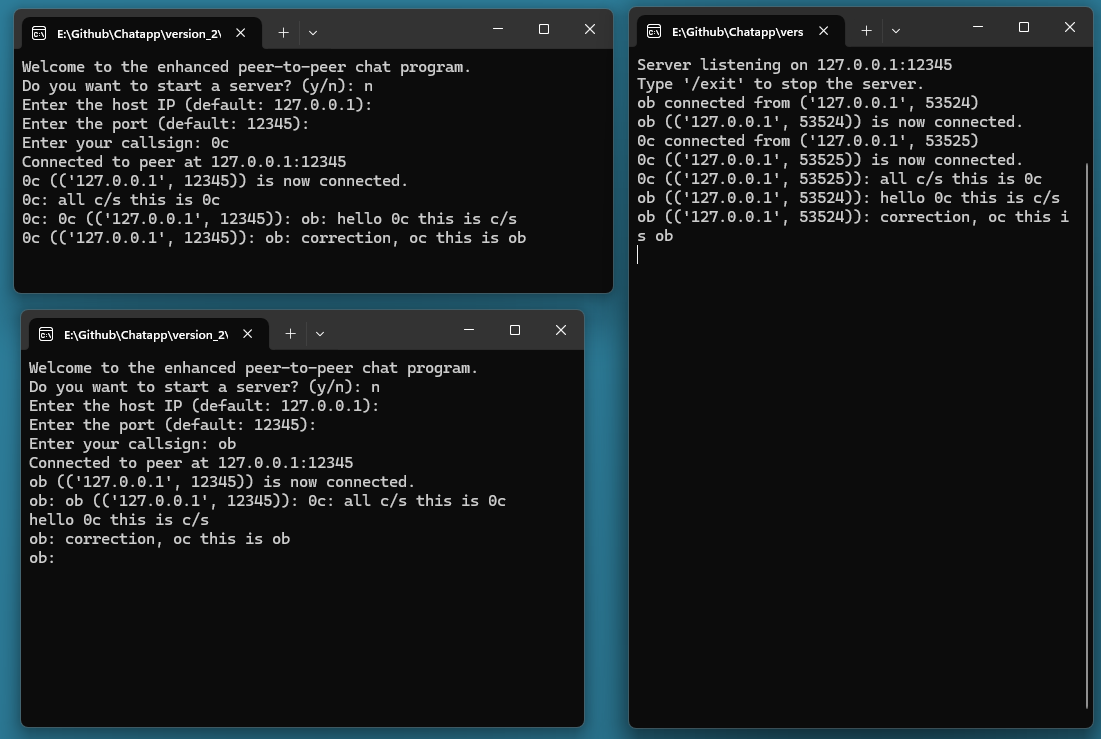Add a new tab in the ob callsign terminal
The width and height of the screenshot is (1101, 739).
point(290,334)
